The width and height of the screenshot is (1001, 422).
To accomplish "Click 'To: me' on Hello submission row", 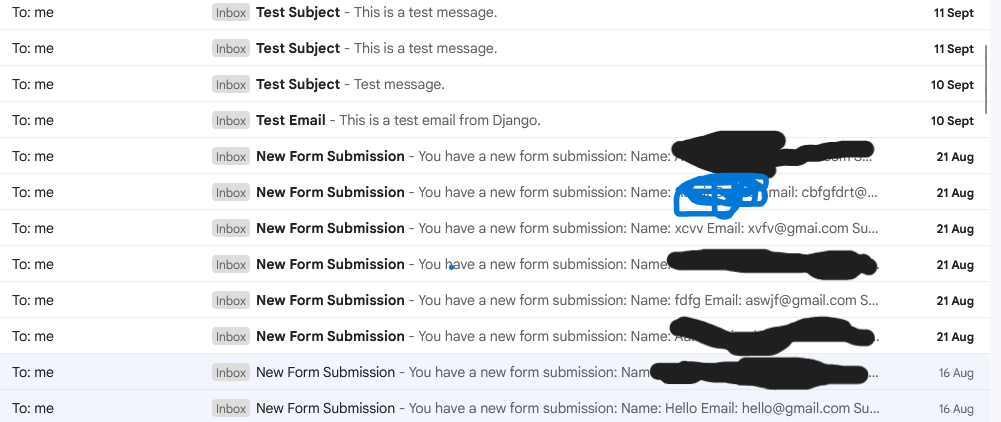I will pyautogui.click(x=33, y=408).
